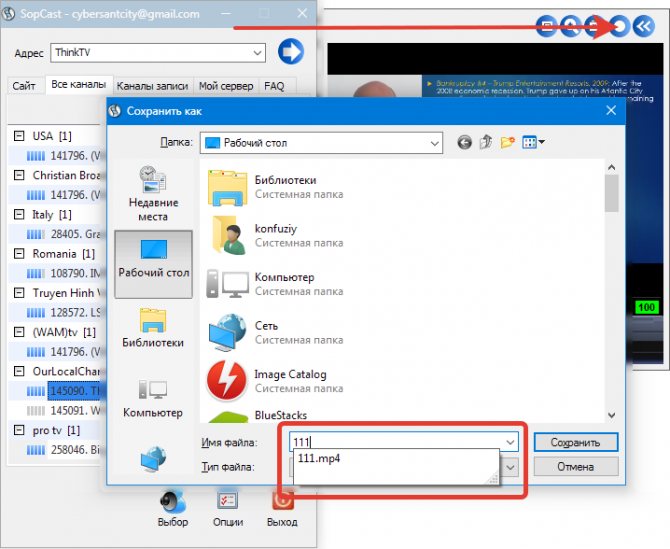This screenshot has height=549, width=670.
Task: Collapse the Christian Broadcasting group
Action: 19,175
